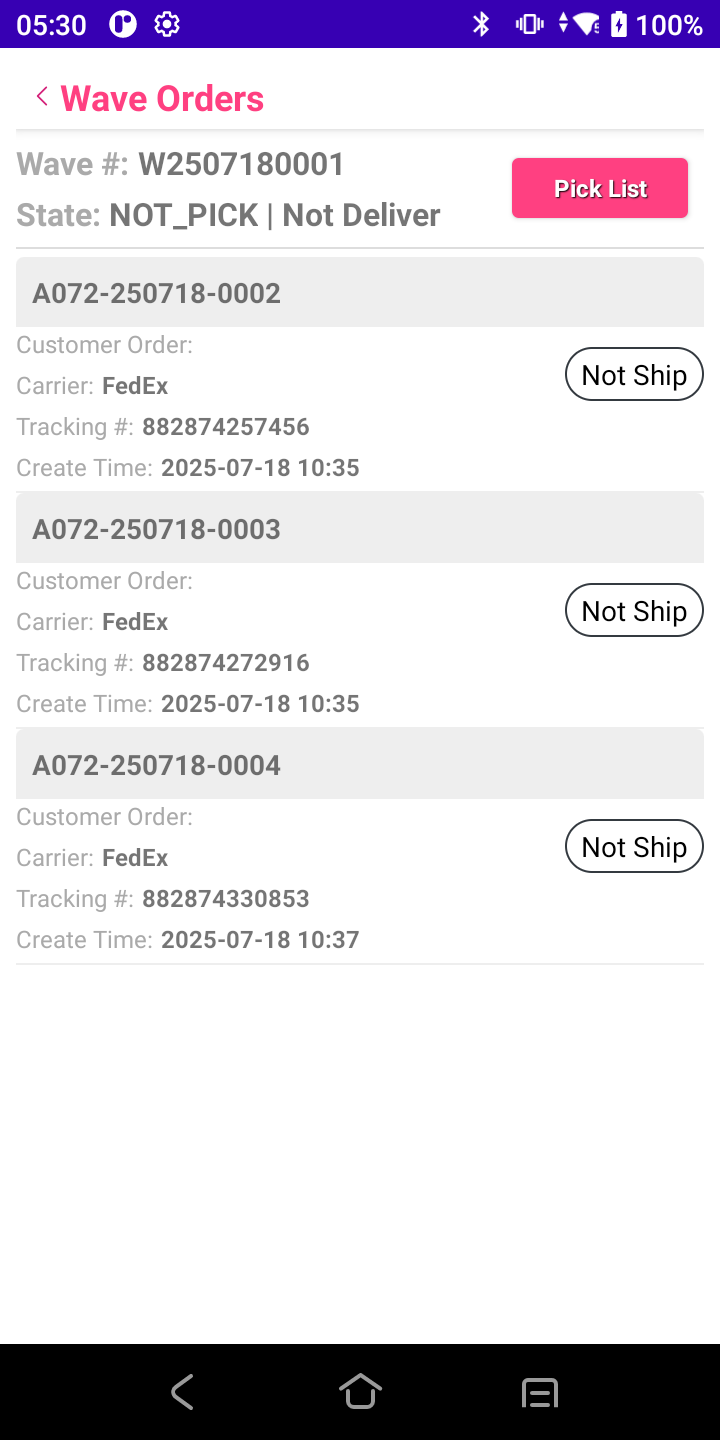The height and width of the screenshot is (1440, 720).
Task: Tap the vibrate mode status icon
Action: pos(529,24)
